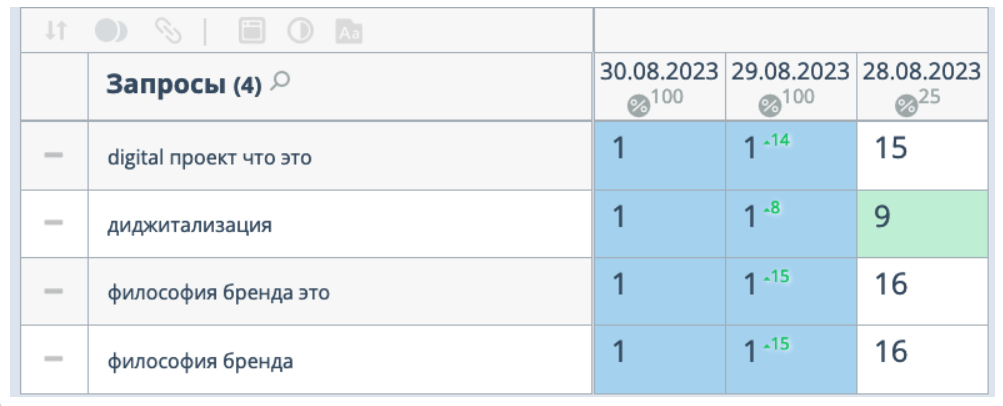Click the percent icon under 30.08.2023
Screen dimensions: 1003x406
[x=638, y=106]
